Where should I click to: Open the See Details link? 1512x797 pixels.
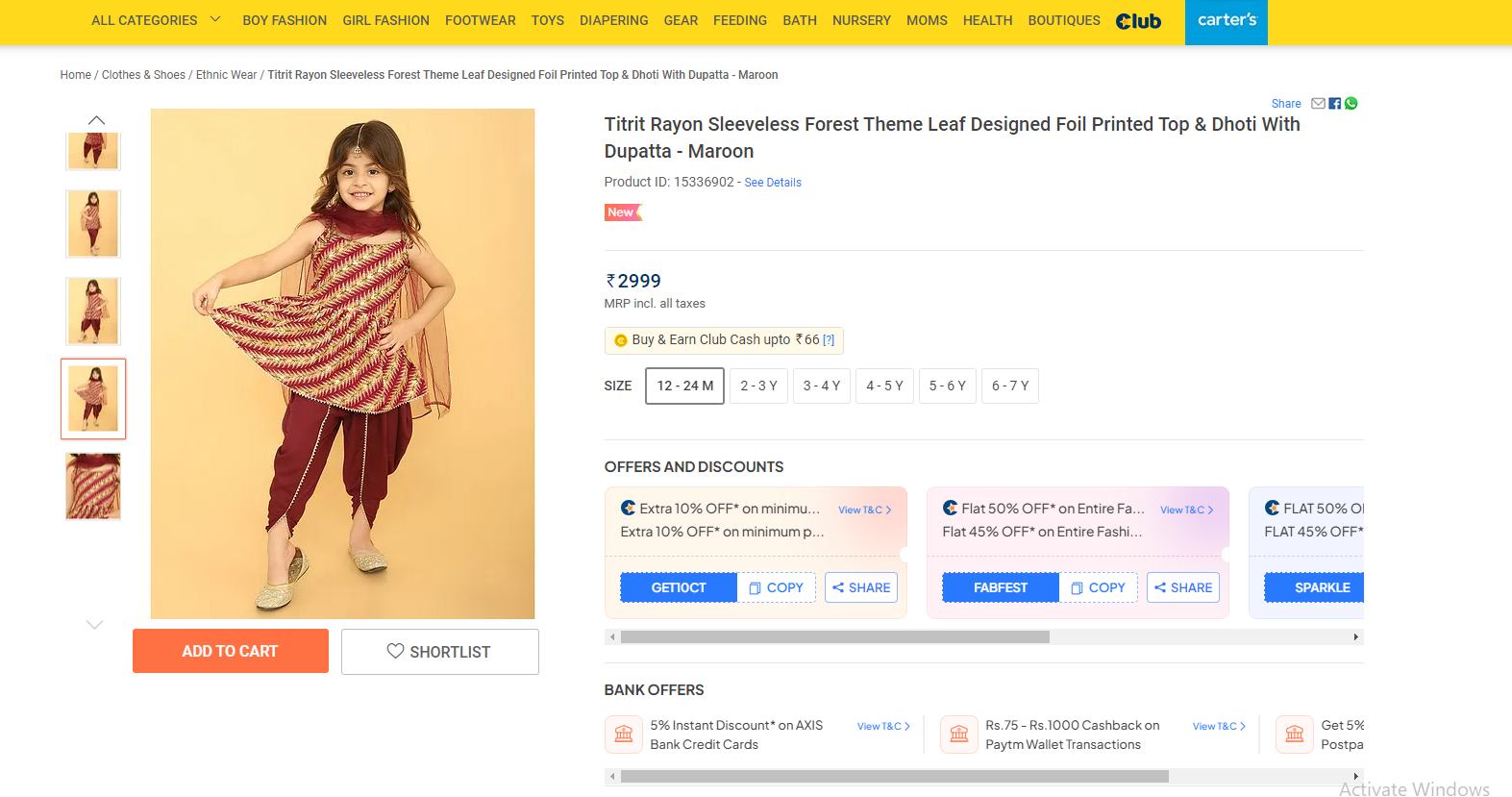pyautogui.click(x=773, y=183)
